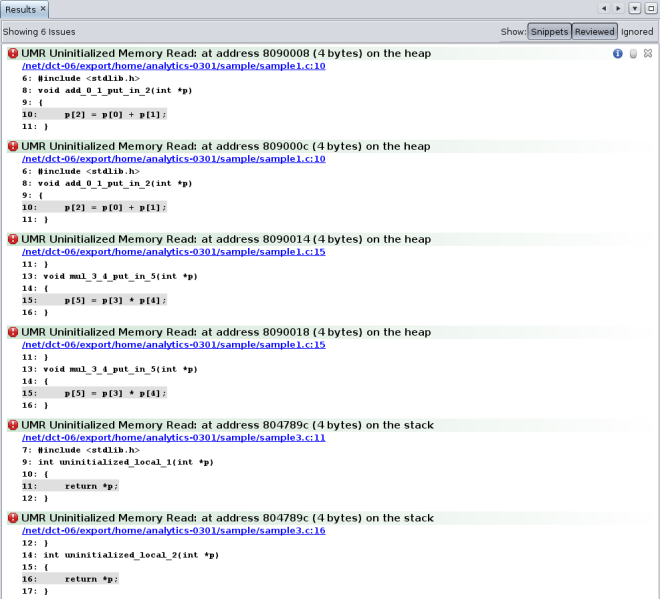Click the gray mark-reviewed icon on first issue

pos(633,53)
